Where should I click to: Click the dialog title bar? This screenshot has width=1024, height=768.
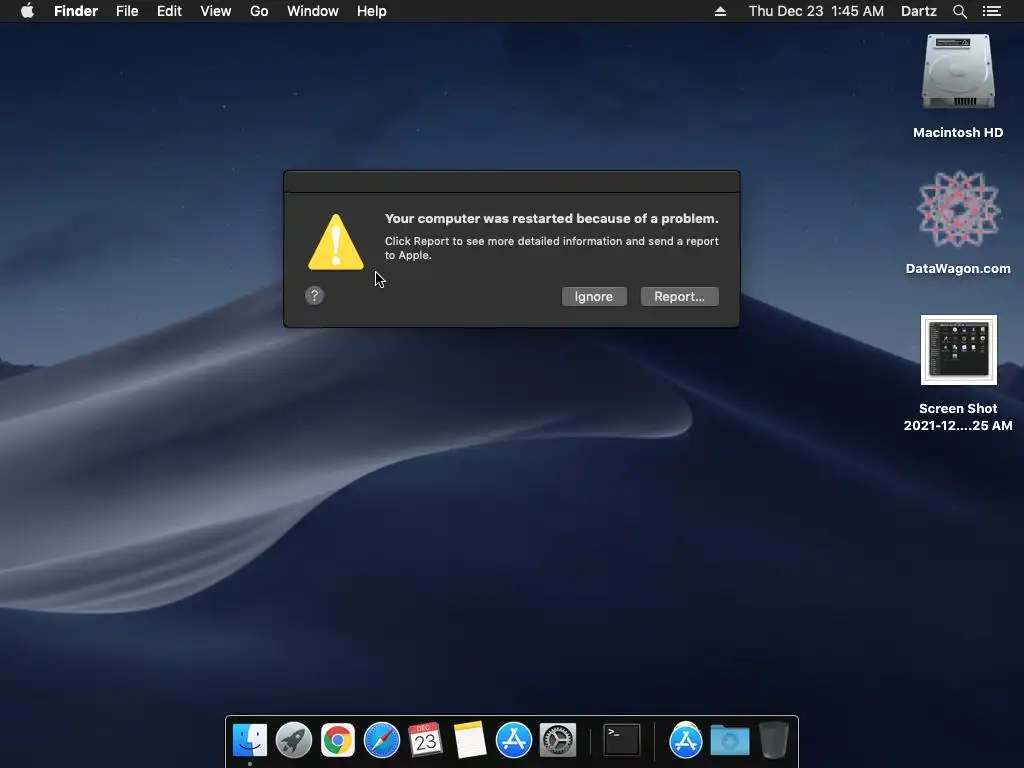click(x=511, y=182)
